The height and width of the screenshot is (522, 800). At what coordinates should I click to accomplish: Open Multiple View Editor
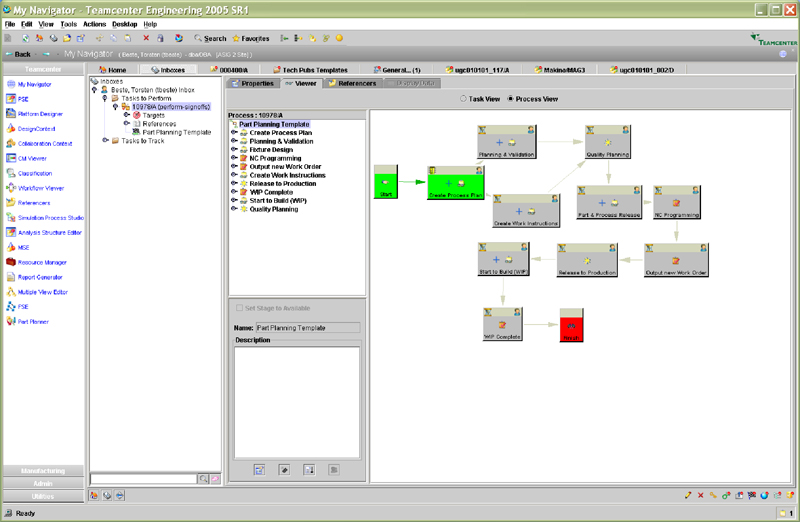[x=37, y=292]
